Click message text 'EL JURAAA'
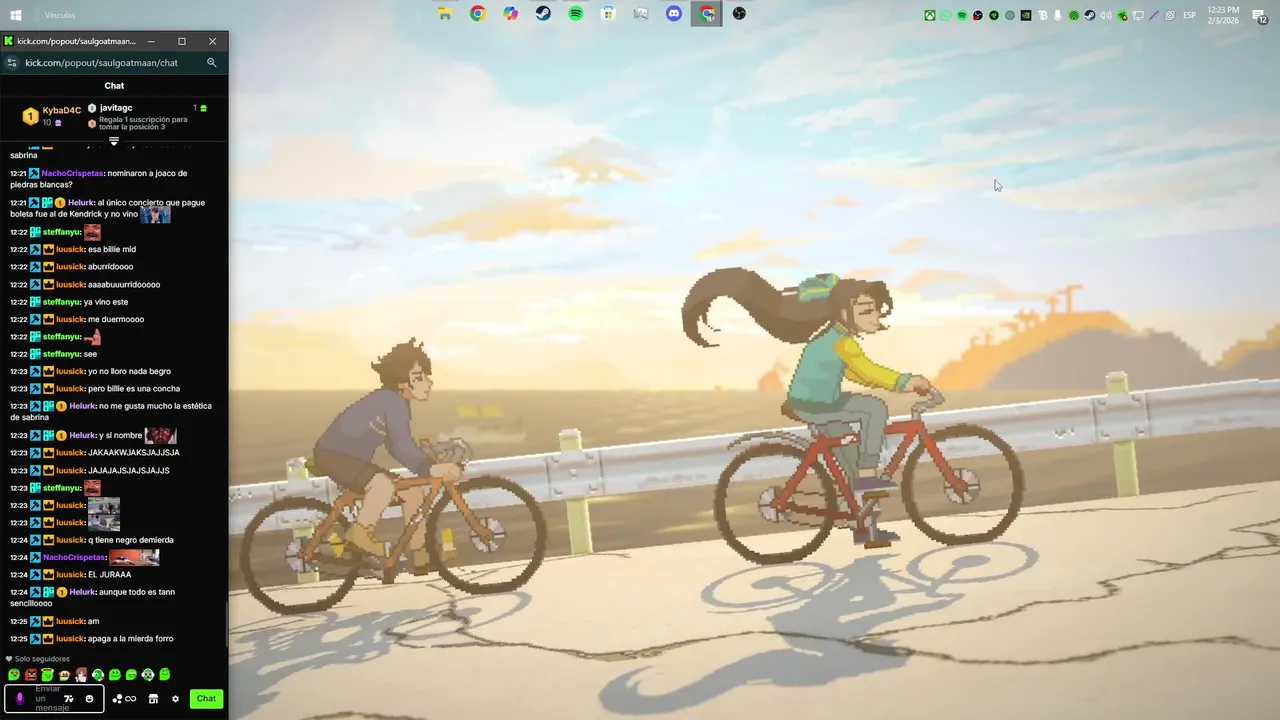This screenshot has width=1280, height=720. click(x=109, y=575)
